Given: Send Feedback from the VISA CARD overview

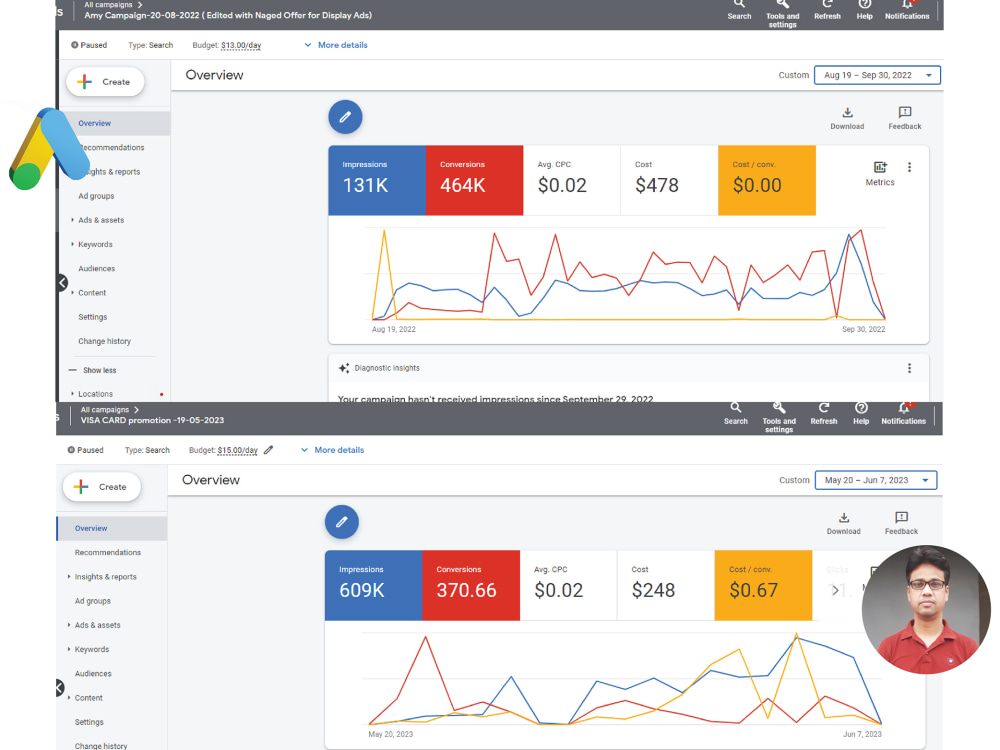Looking at the screenshot, I should [x=901, y=523].
